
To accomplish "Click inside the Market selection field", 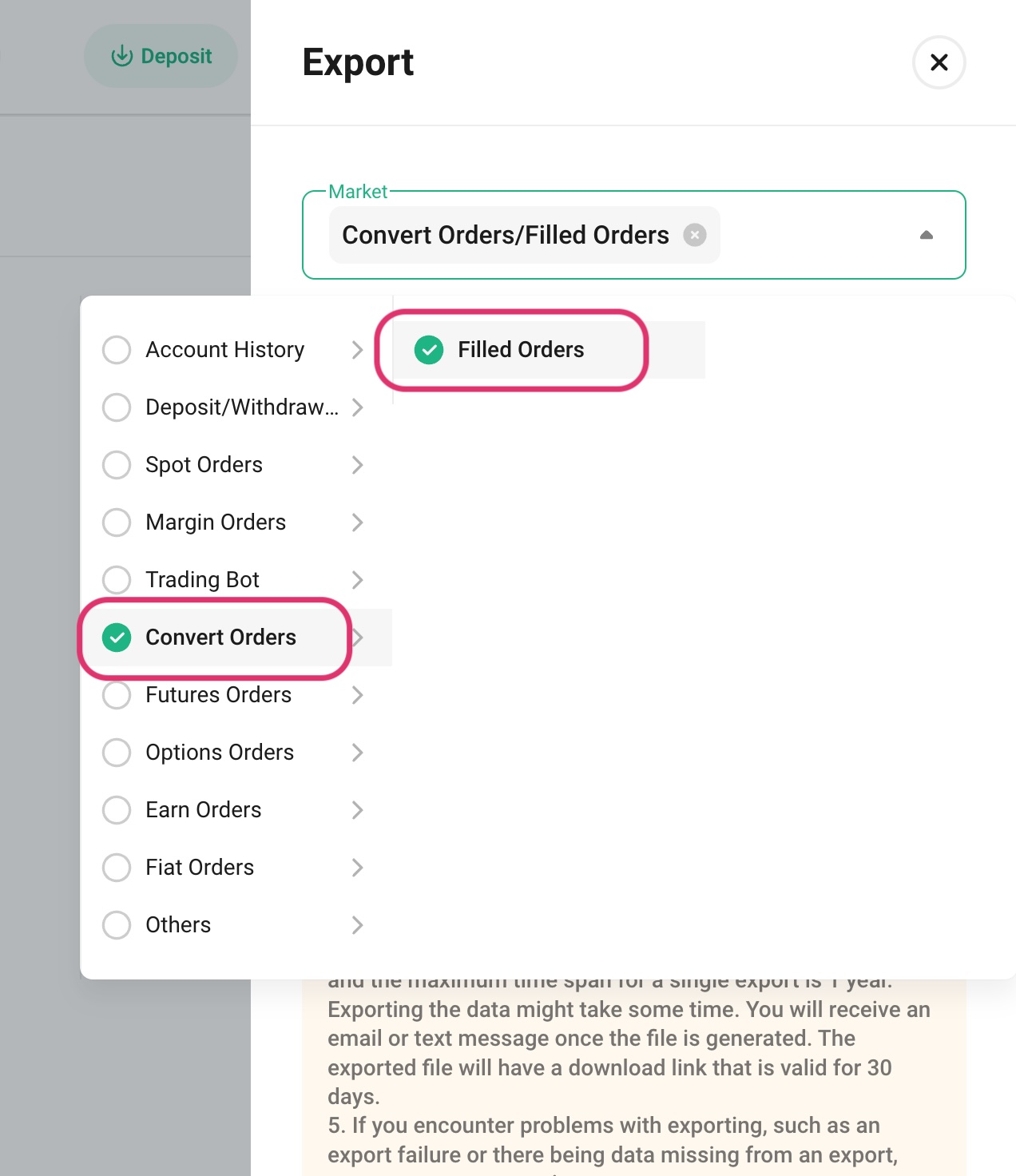I will click(x=634, y=235).
